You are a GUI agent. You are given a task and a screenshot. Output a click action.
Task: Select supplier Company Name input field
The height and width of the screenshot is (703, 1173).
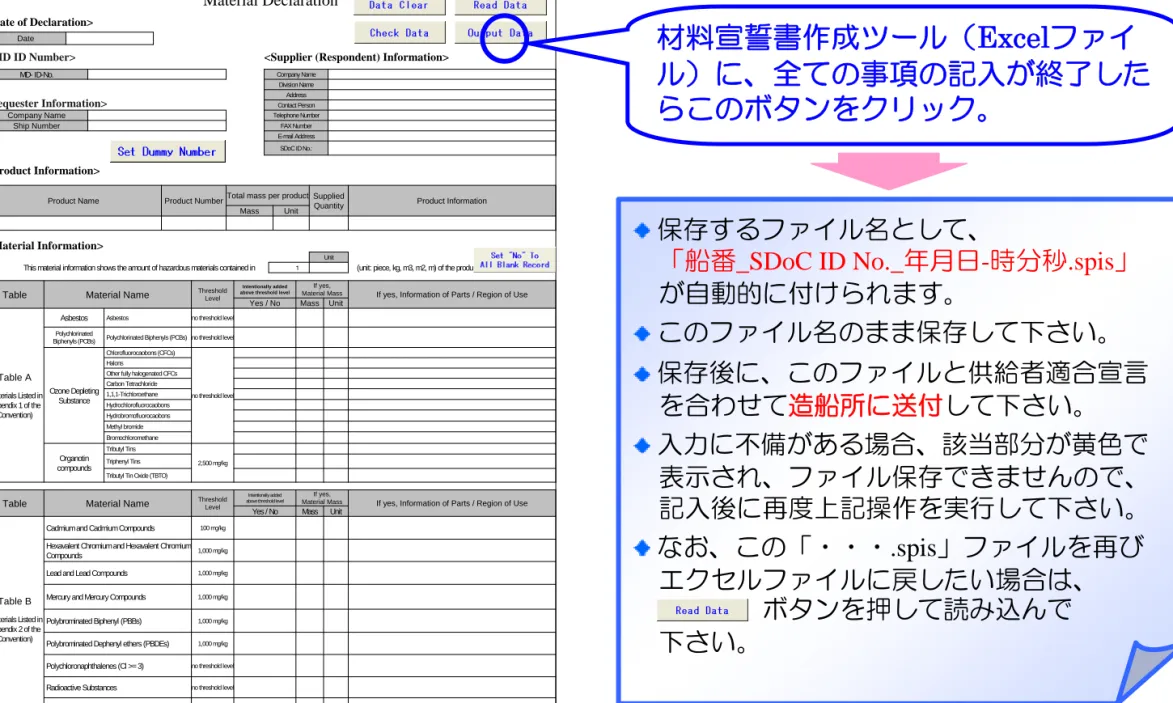441,74
